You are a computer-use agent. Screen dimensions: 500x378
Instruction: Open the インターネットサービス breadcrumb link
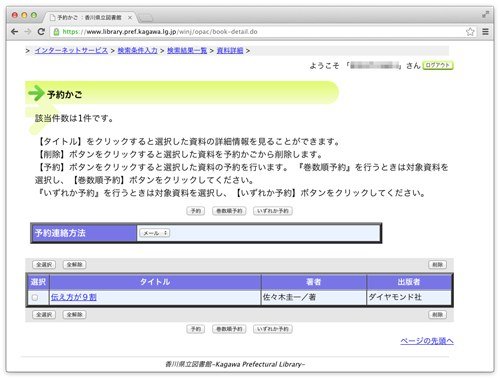(71, 50)
